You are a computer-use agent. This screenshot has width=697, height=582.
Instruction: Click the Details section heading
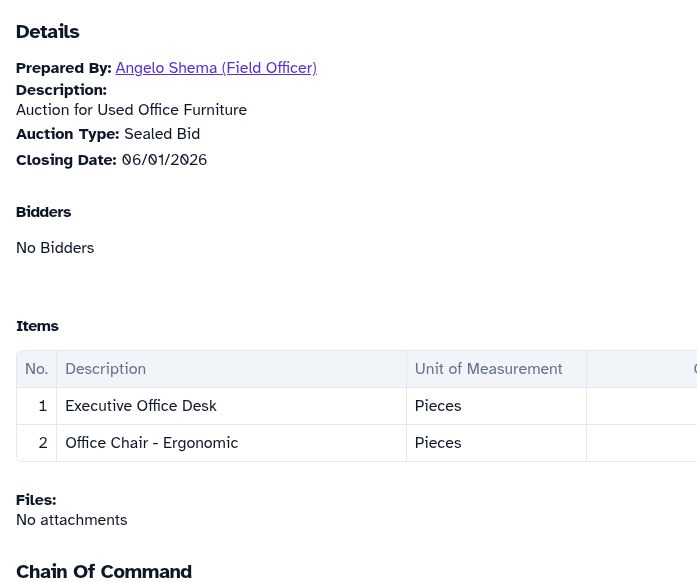tap(47, 32)
